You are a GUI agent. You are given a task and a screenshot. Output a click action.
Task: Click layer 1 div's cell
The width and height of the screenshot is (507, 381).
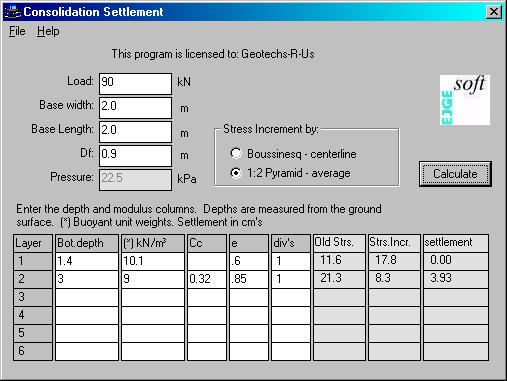[291, 261]
